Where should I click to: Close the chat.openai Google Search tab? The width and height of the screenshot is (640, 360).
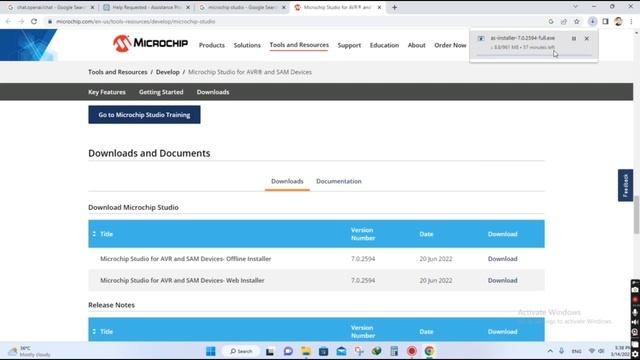[x=92, y=7]
